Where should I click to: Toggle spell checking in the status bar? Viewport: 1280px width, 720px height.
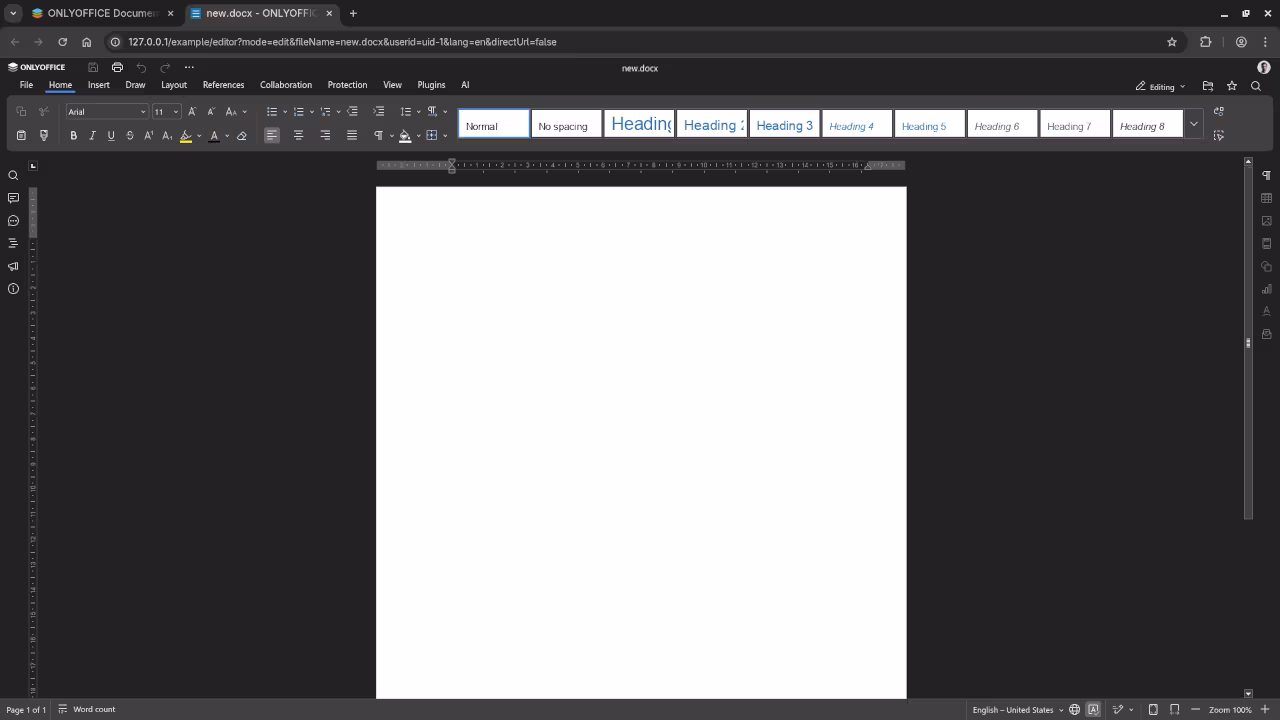[1093, 709]
